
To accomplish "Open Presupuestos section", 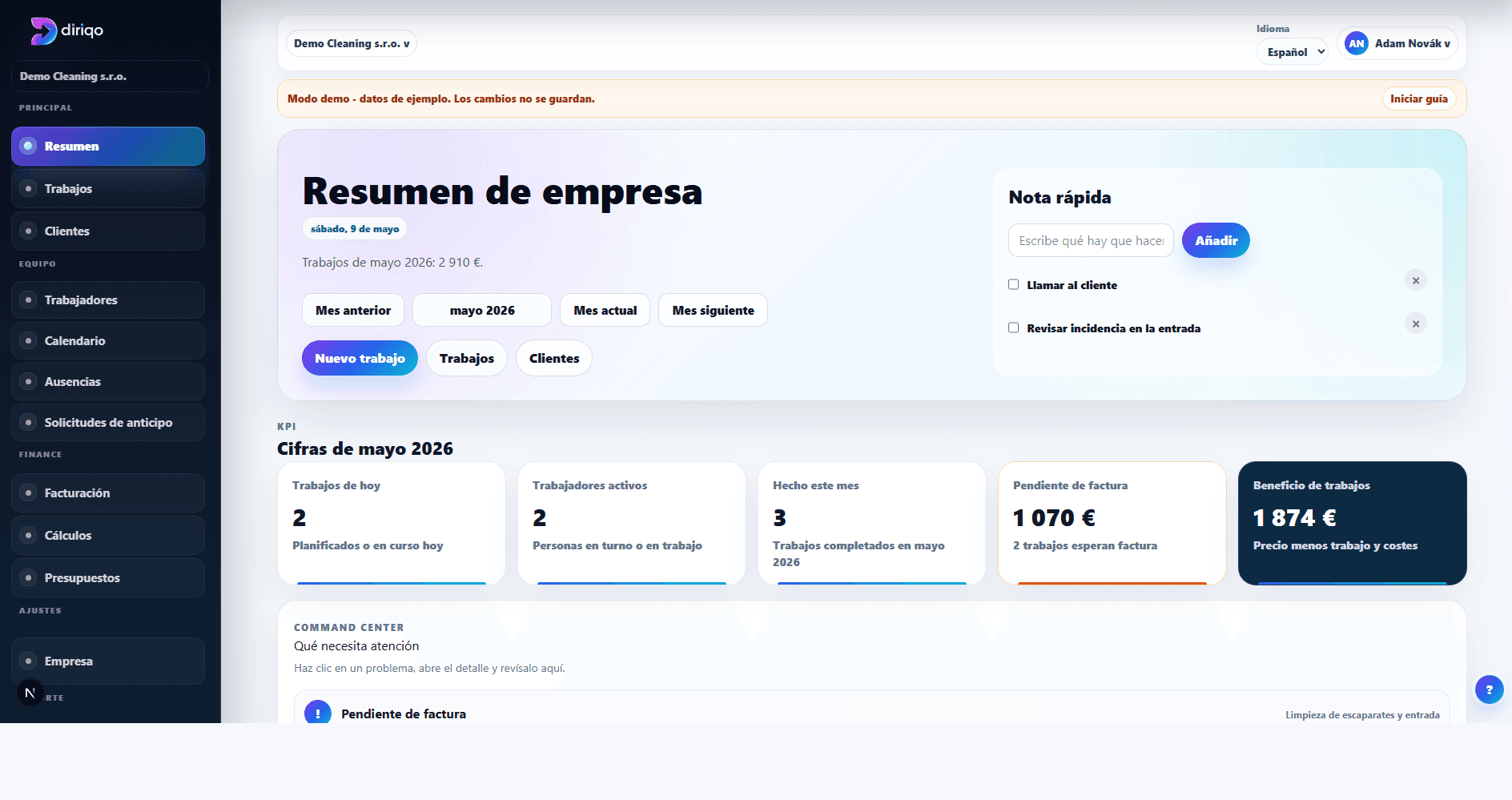I will [x=108, y=577].
